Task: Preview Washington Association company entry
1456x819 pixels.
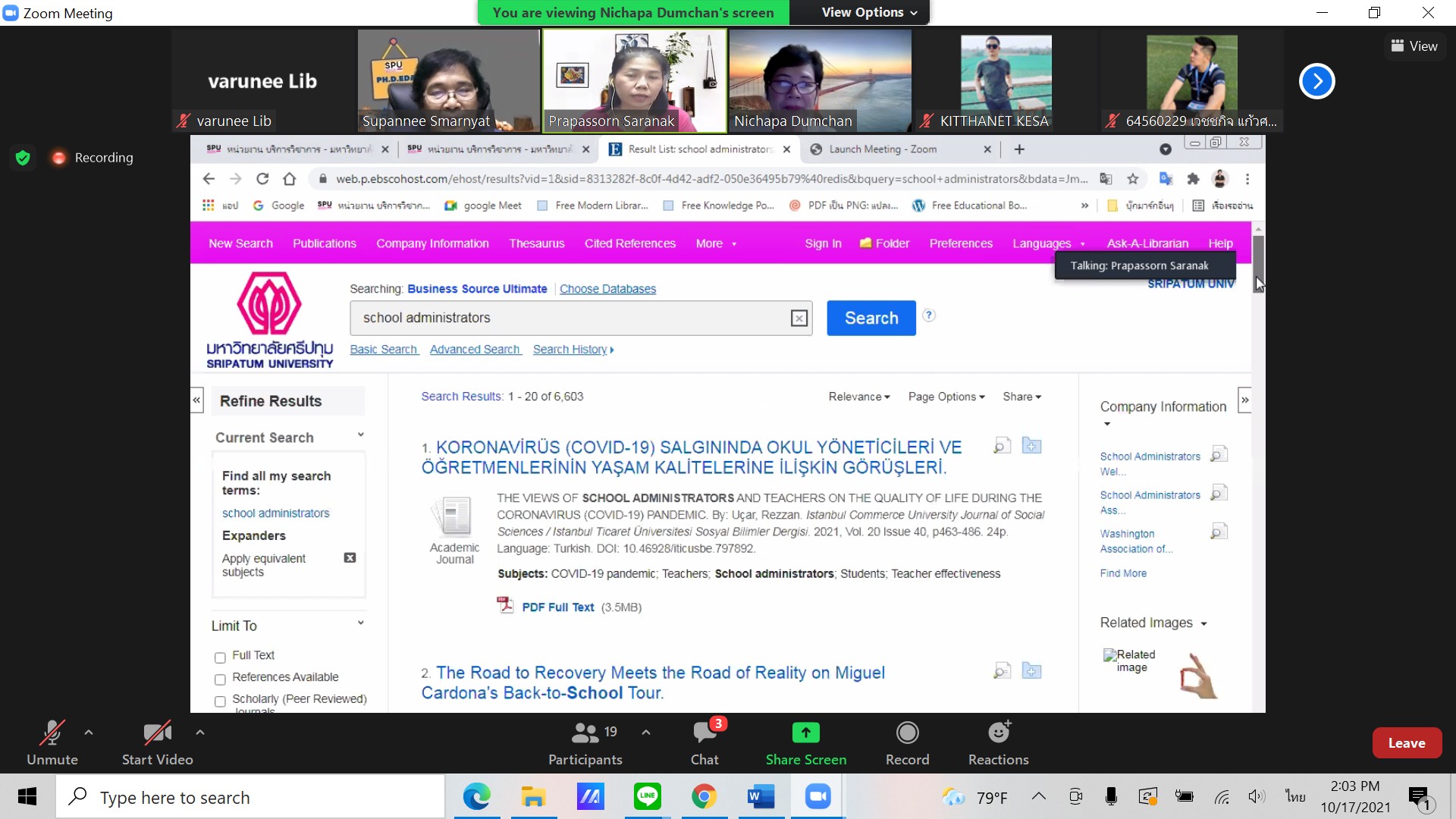Action: pos(1219,532)
